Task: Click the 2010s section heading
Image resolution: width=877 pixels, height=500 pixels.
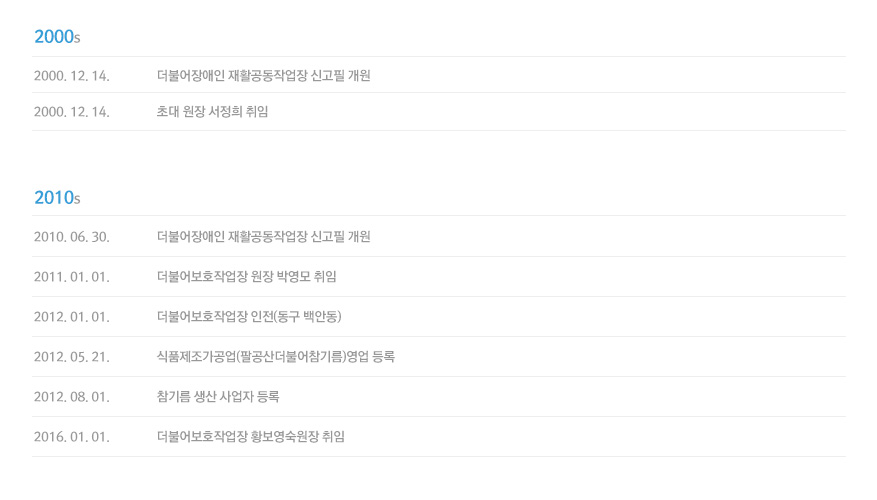Action: 57,197
